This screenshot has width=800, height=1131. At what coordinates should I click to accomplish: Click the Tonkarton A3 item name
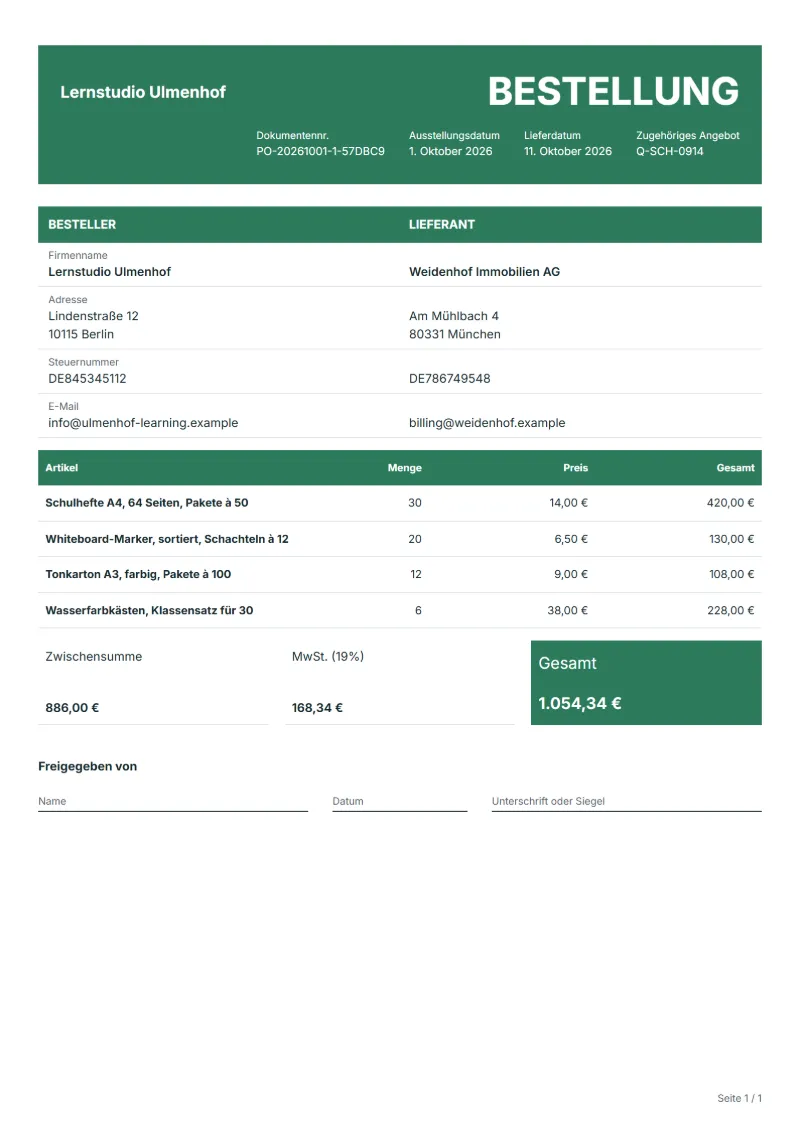(x=138, y=574)
